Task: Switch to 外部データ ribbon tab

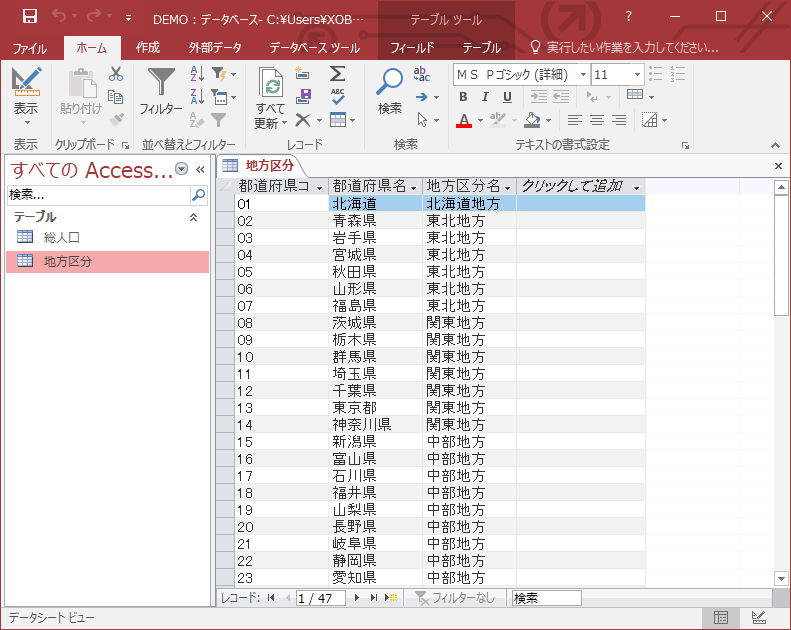Action: 215,48
